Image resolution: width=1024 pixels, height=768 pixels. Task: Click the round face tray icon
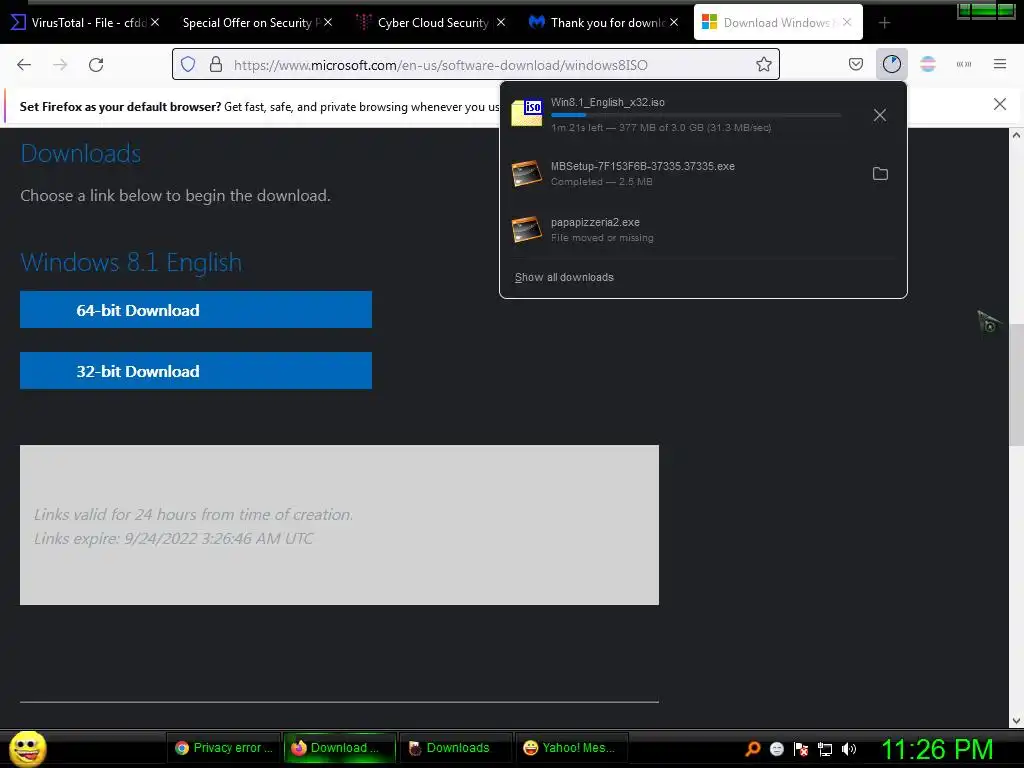pos(776,748)
